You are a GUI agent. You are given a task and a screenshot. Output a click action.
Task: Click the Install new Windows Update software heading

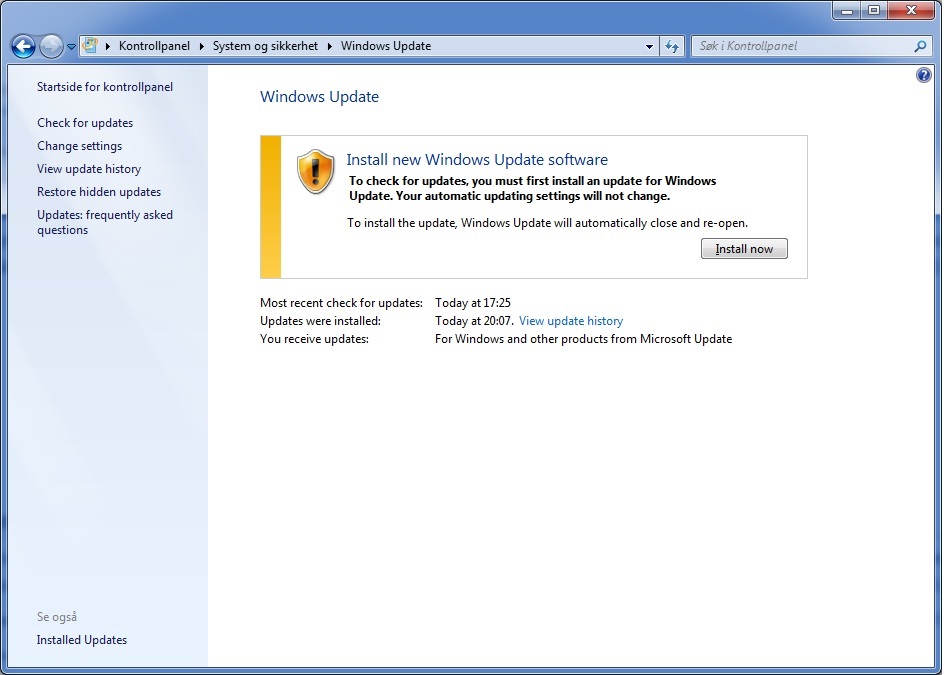point(477,160)
